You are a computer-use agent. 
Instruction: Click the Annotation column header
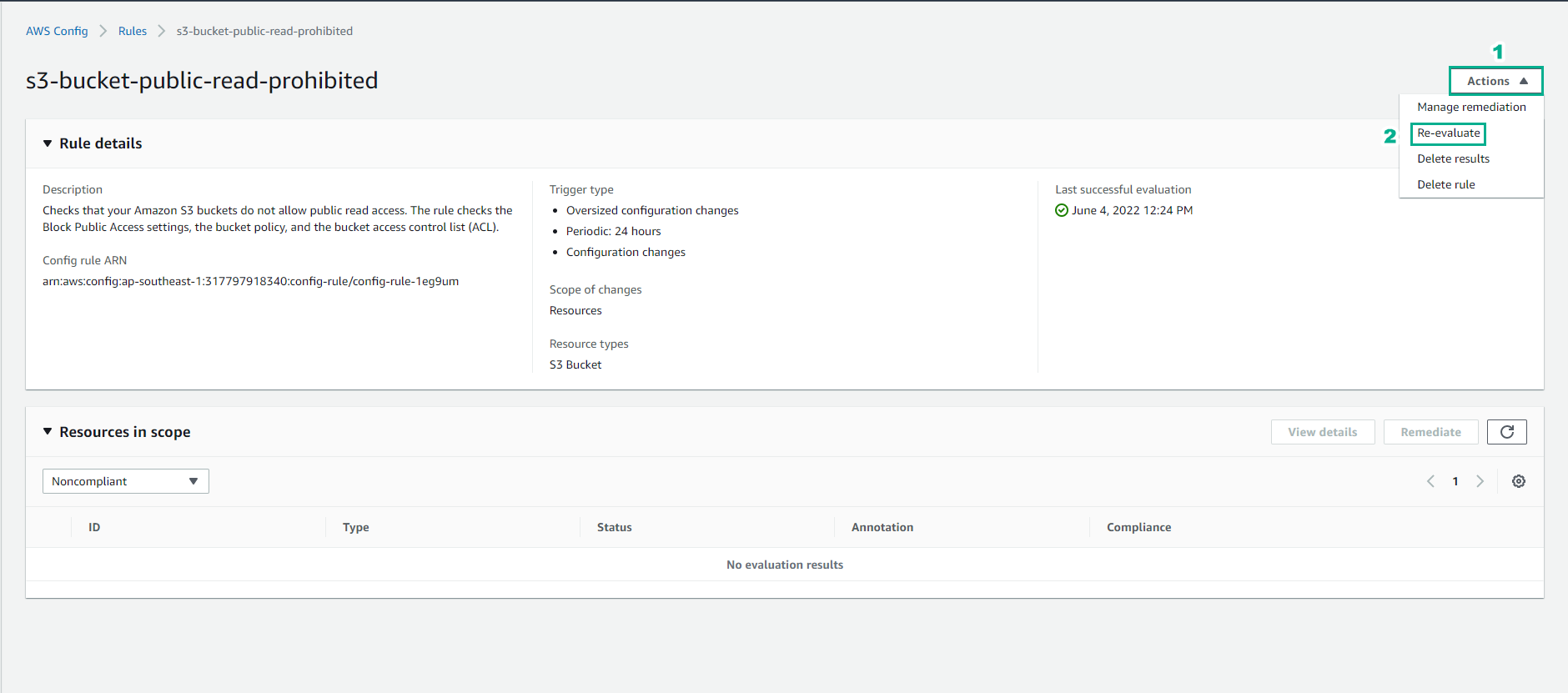[x=882, y=527]
